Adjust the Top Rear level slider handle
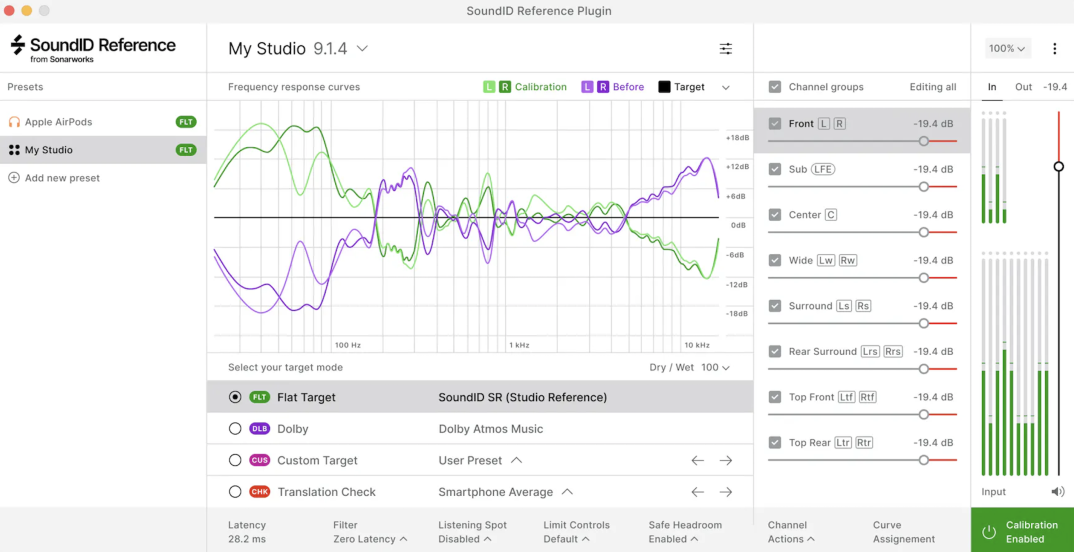Screen dimensions: 1074x552 click(924, 460)
